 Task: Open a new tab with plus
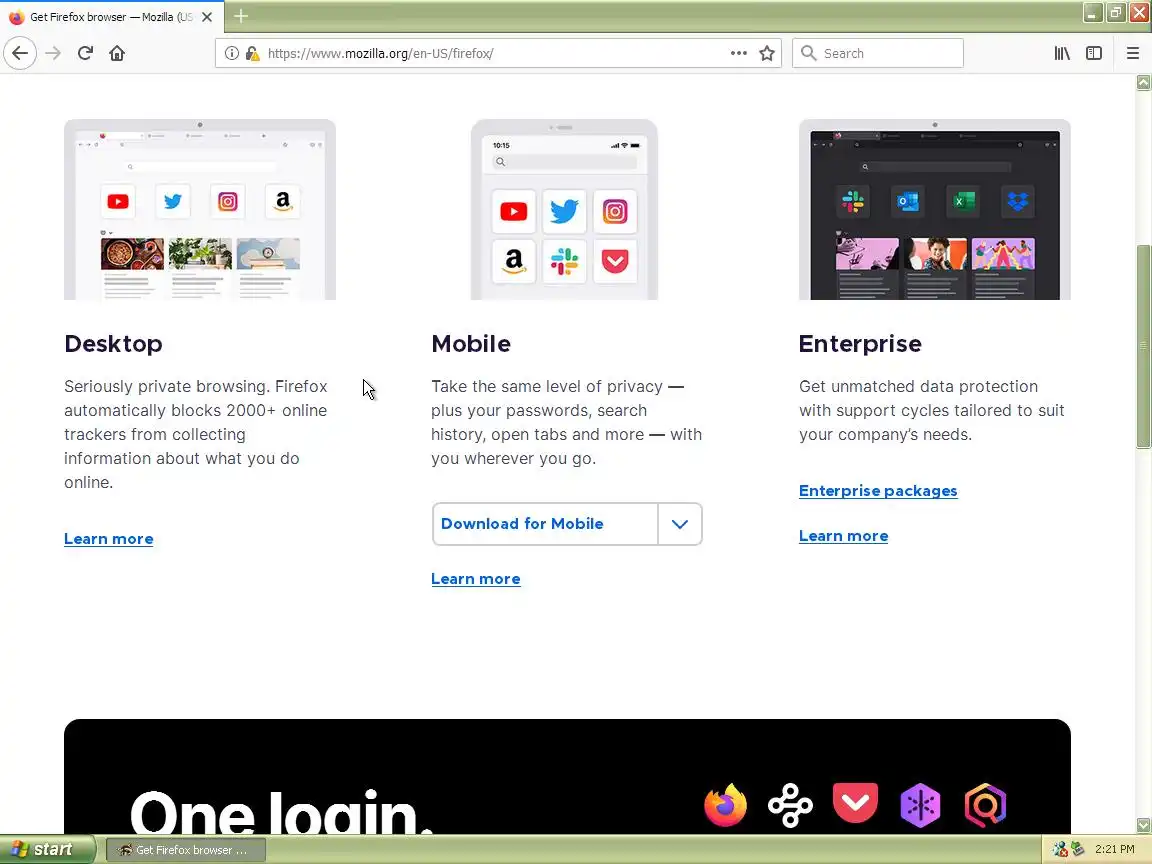241,16
